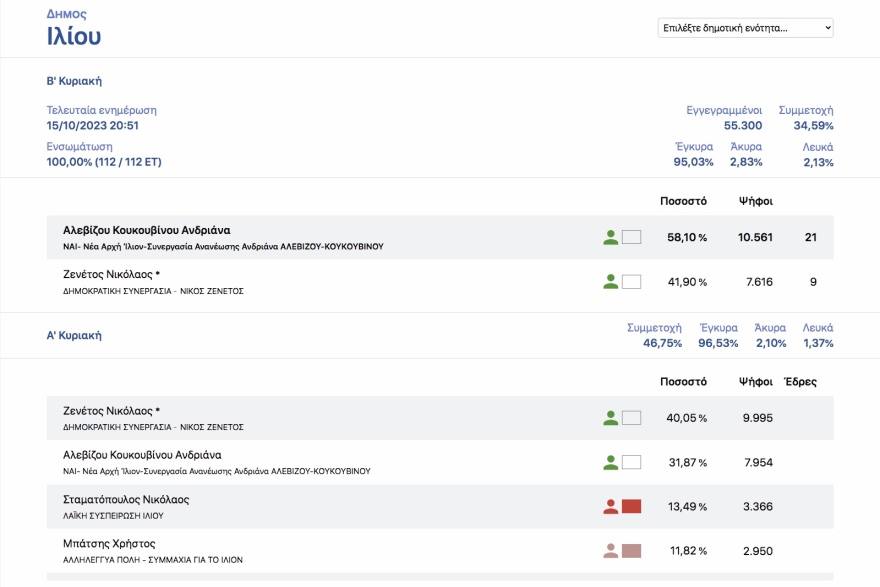Click the 'Ιλίου' municipality title
The width and height of the screenshot is (880, 587).
point(74,37)
